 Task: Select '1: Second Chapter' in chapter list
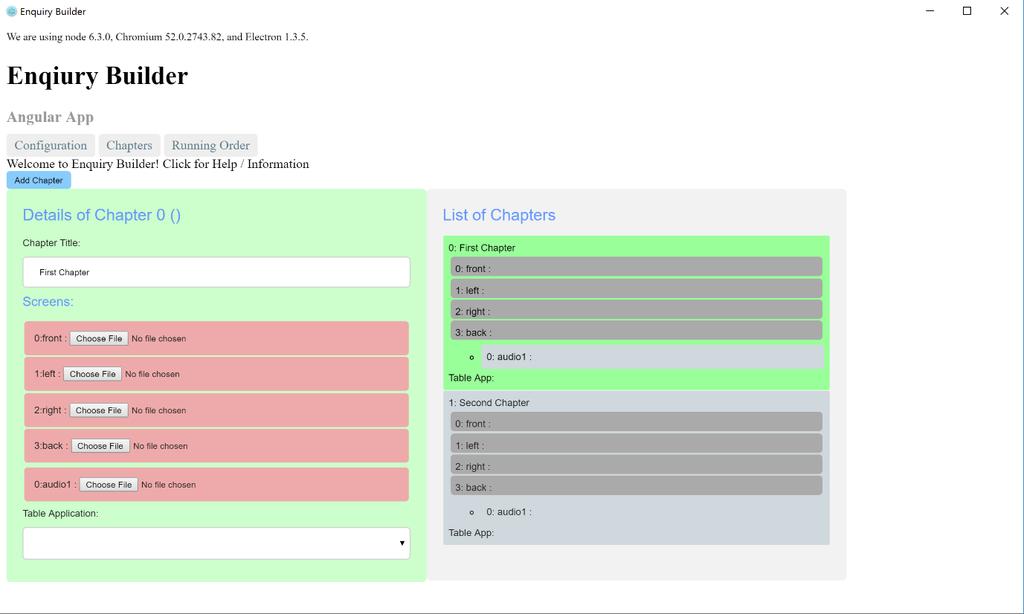pos(488,402)
